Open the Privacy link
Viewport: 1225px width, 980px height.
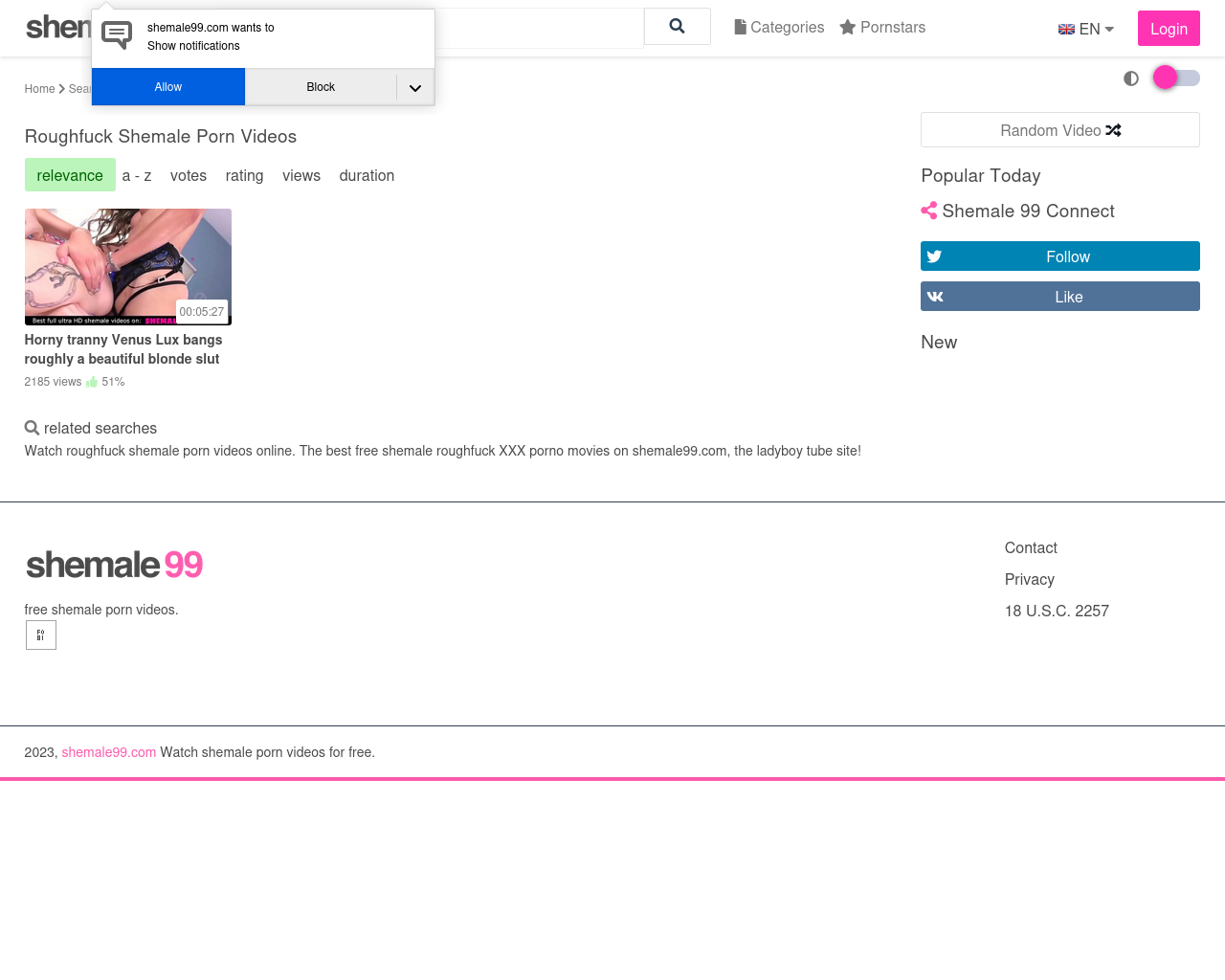click(1030, 579)
